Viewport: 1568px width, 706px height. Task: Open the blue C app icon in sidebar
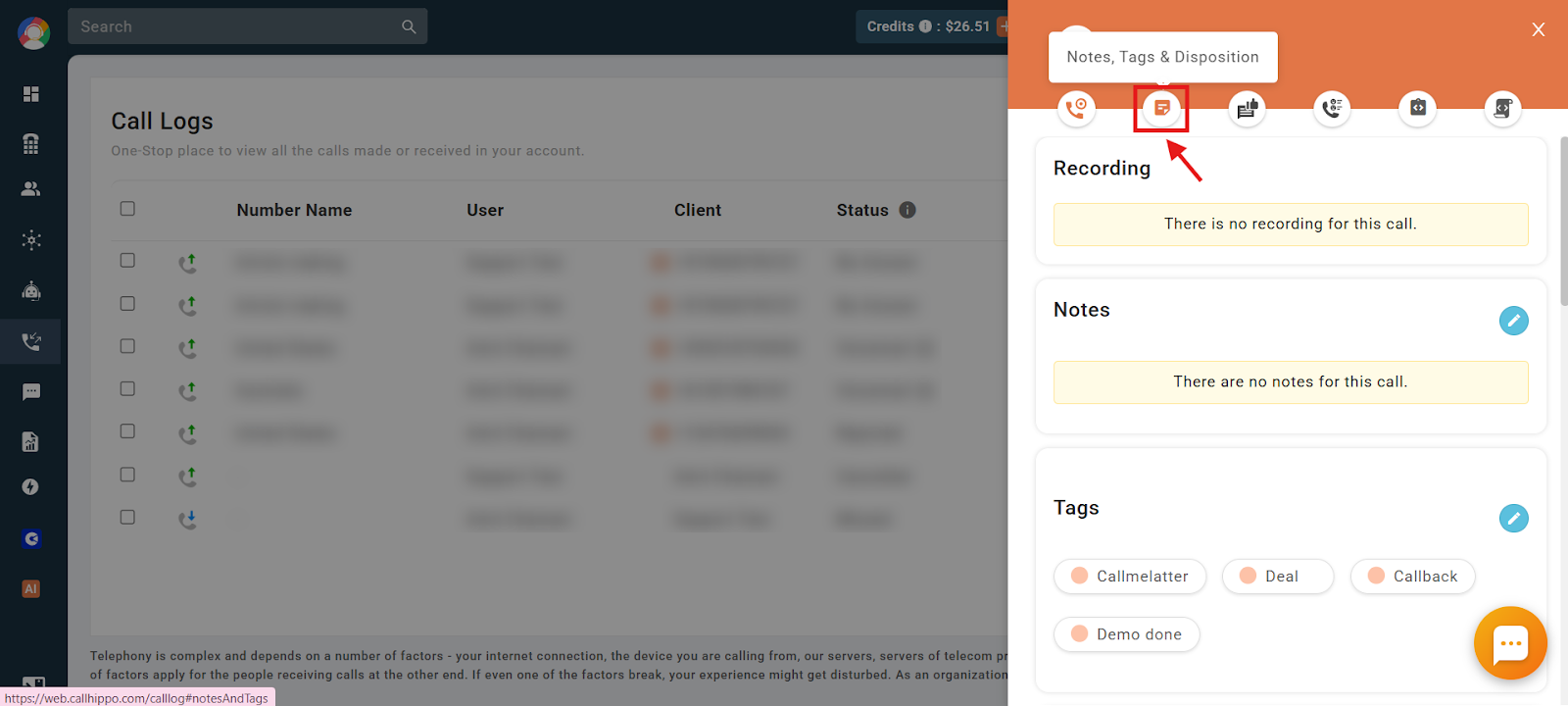[x=31, y=538]
